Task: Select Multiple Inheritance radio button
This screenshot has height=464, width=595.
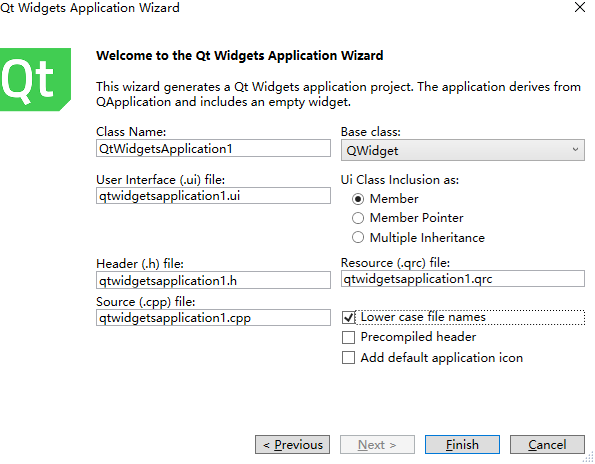Action: point(358,238)
